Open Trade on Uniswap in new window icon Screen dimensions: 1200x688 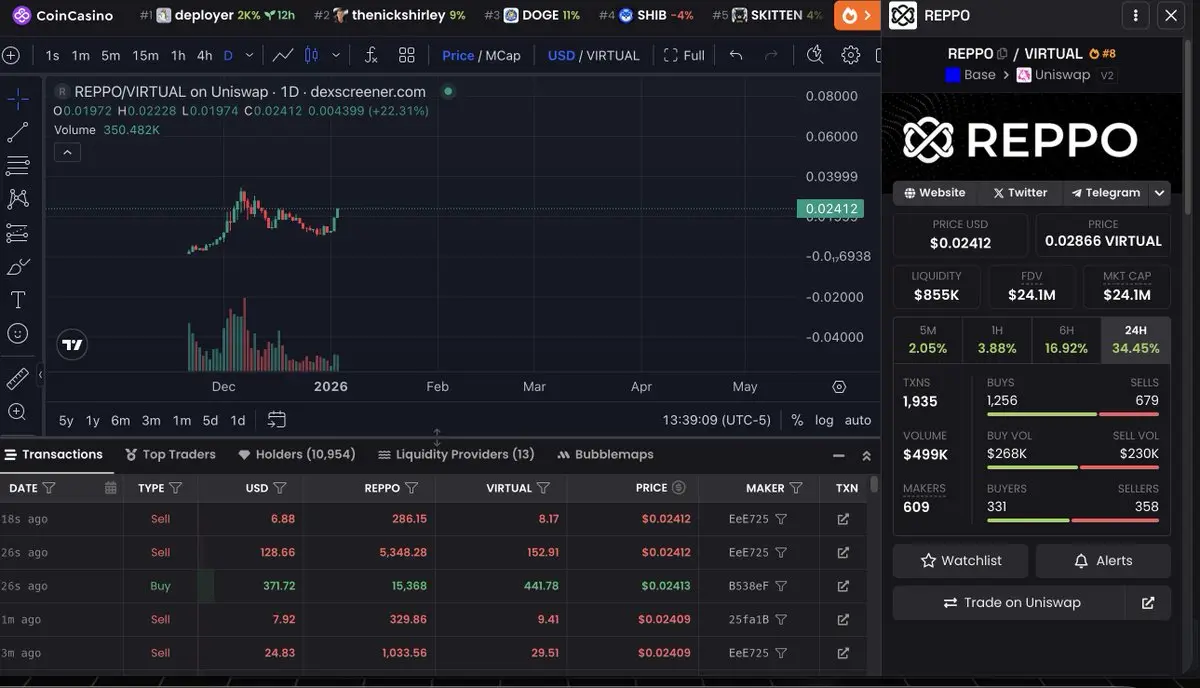tap(1148, 603)
